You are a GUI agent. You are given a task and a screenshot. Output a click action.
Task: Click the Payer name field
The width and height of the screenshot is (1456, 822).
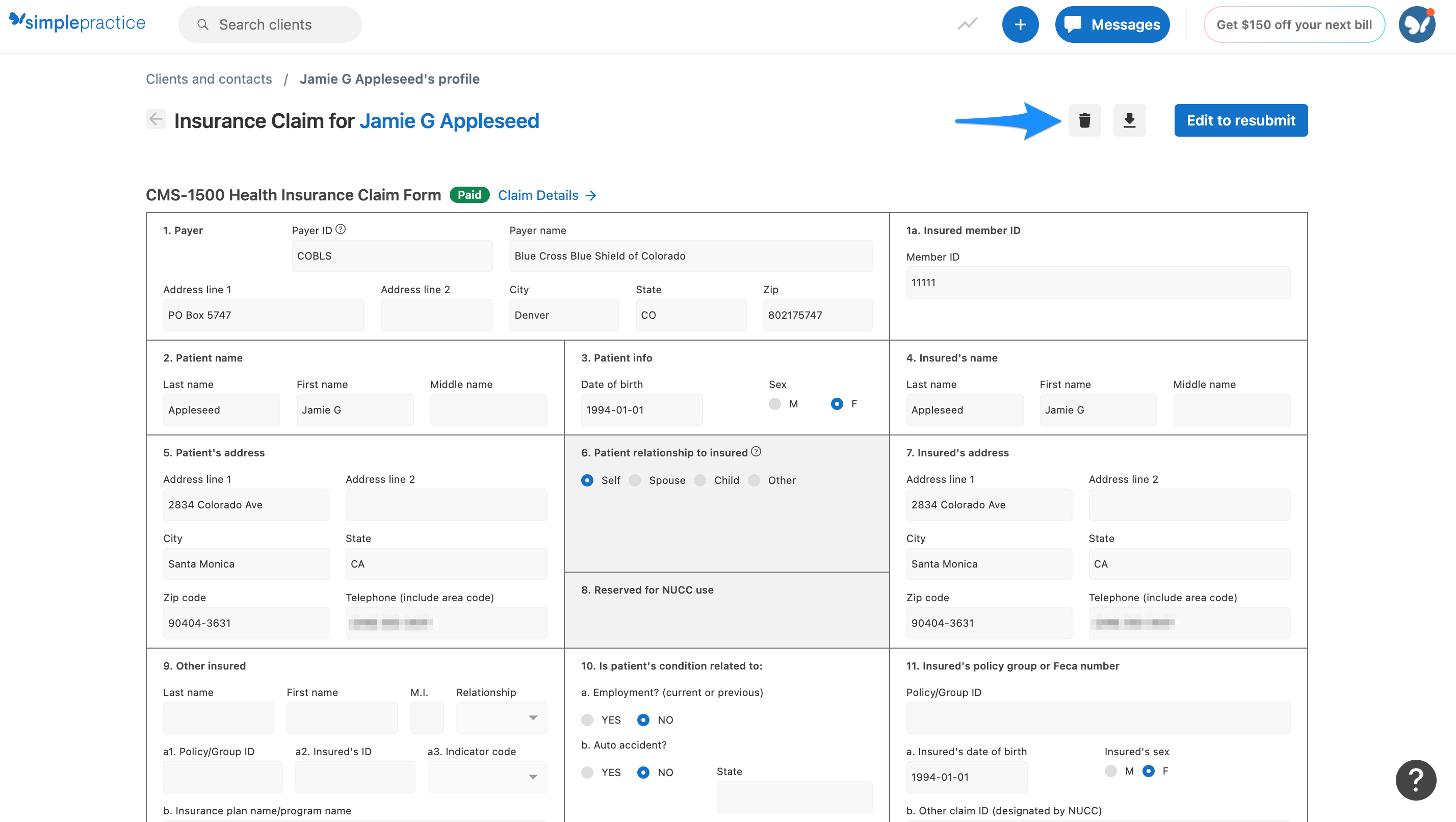[x=691, y=255]
